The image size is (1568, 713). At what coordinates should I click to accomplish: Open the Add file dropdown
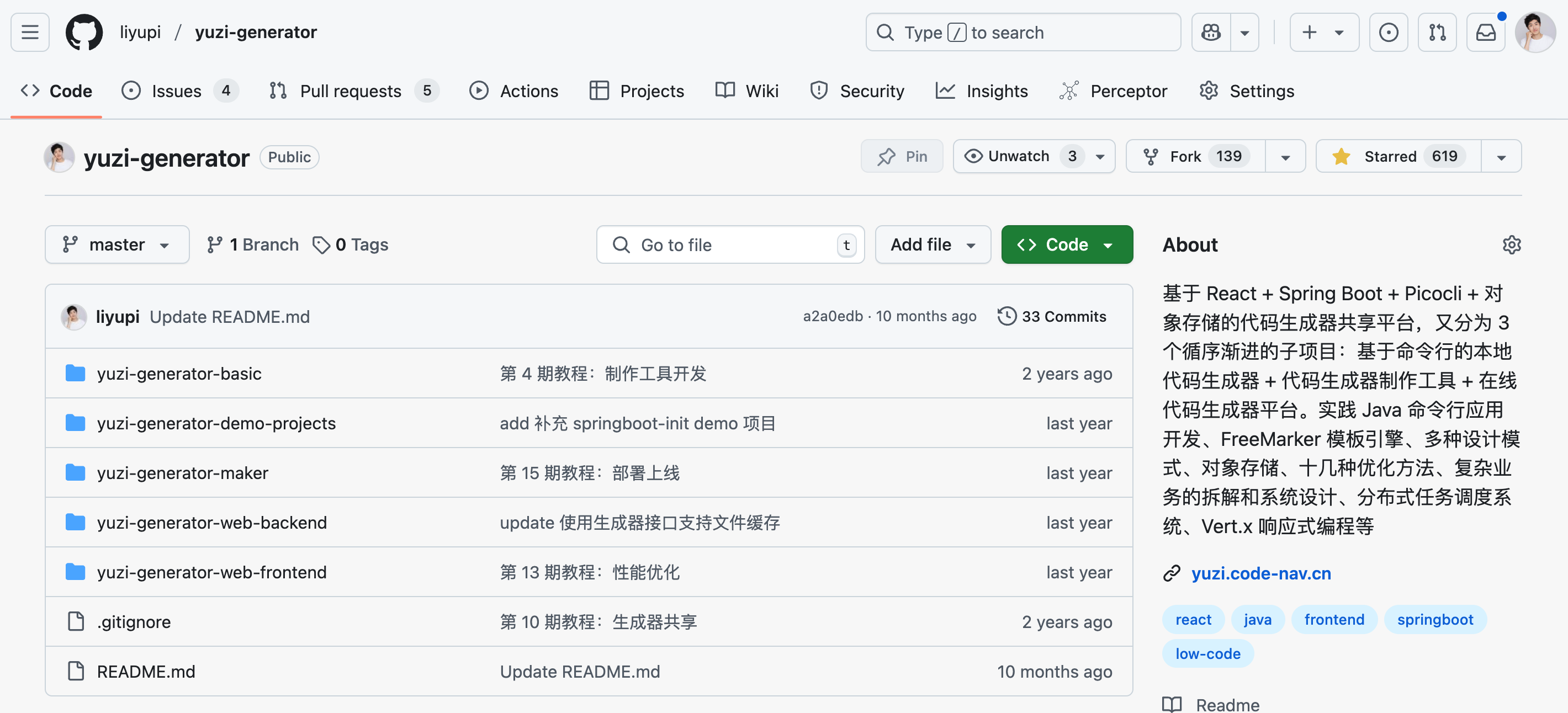[x=933, y=244]
